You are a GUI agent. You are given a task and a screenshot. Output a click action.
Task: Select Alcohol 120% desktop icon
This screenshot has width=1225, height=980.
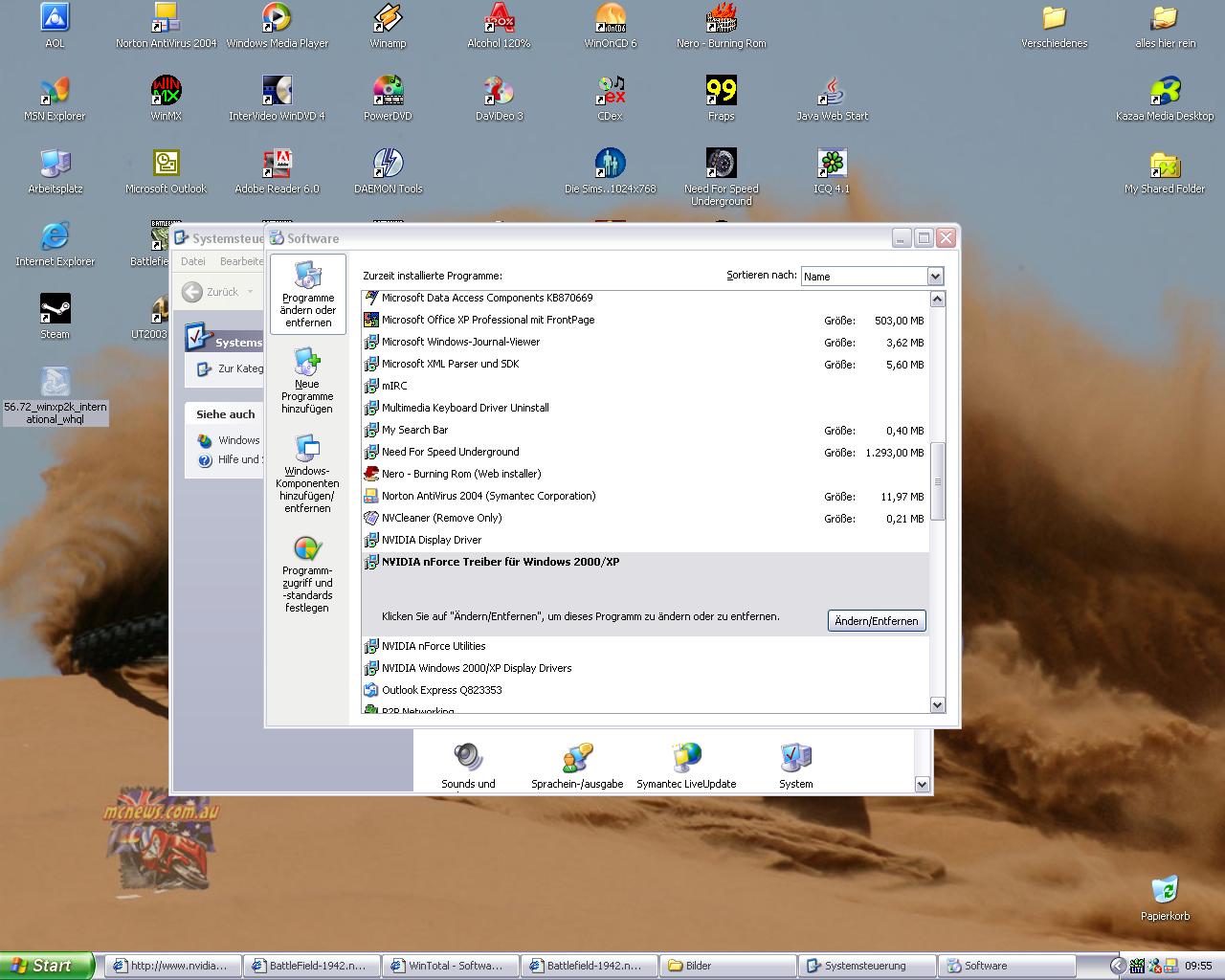coord(499,25)
